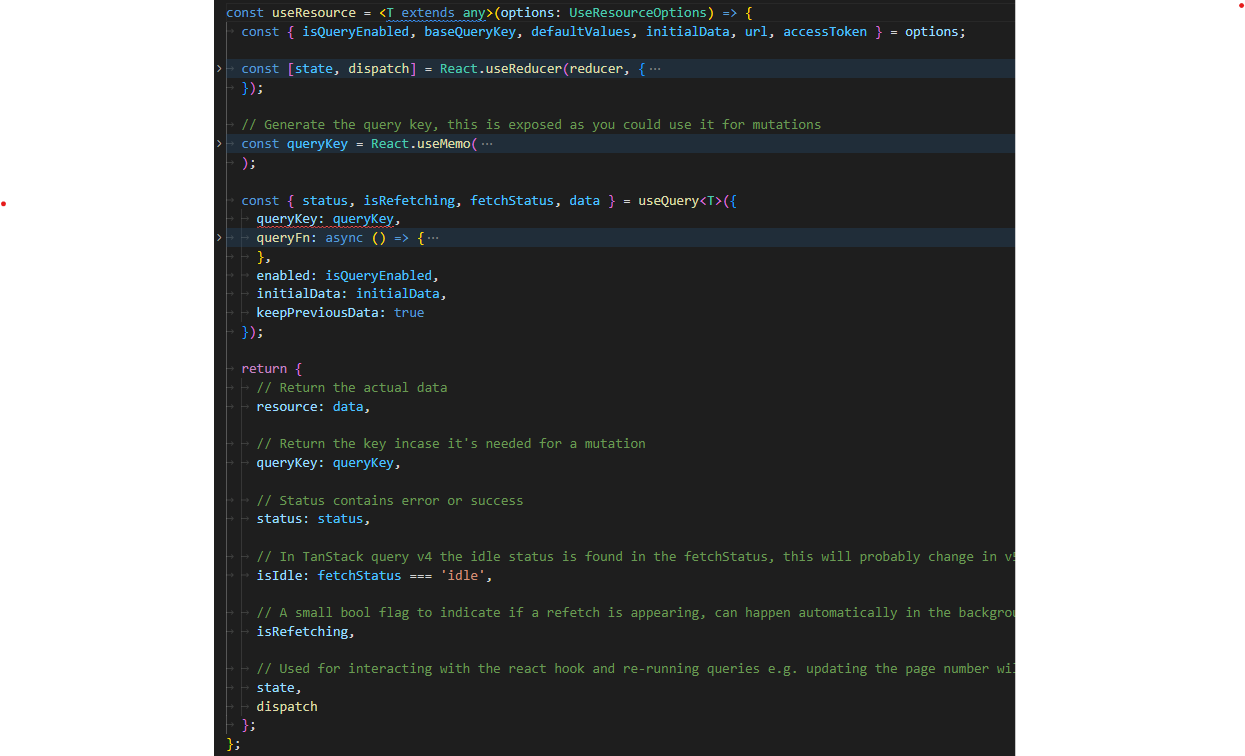This screenshot has height=756, width=1245.
Task: Click the isRefetching return property
Action: (306, 632)
